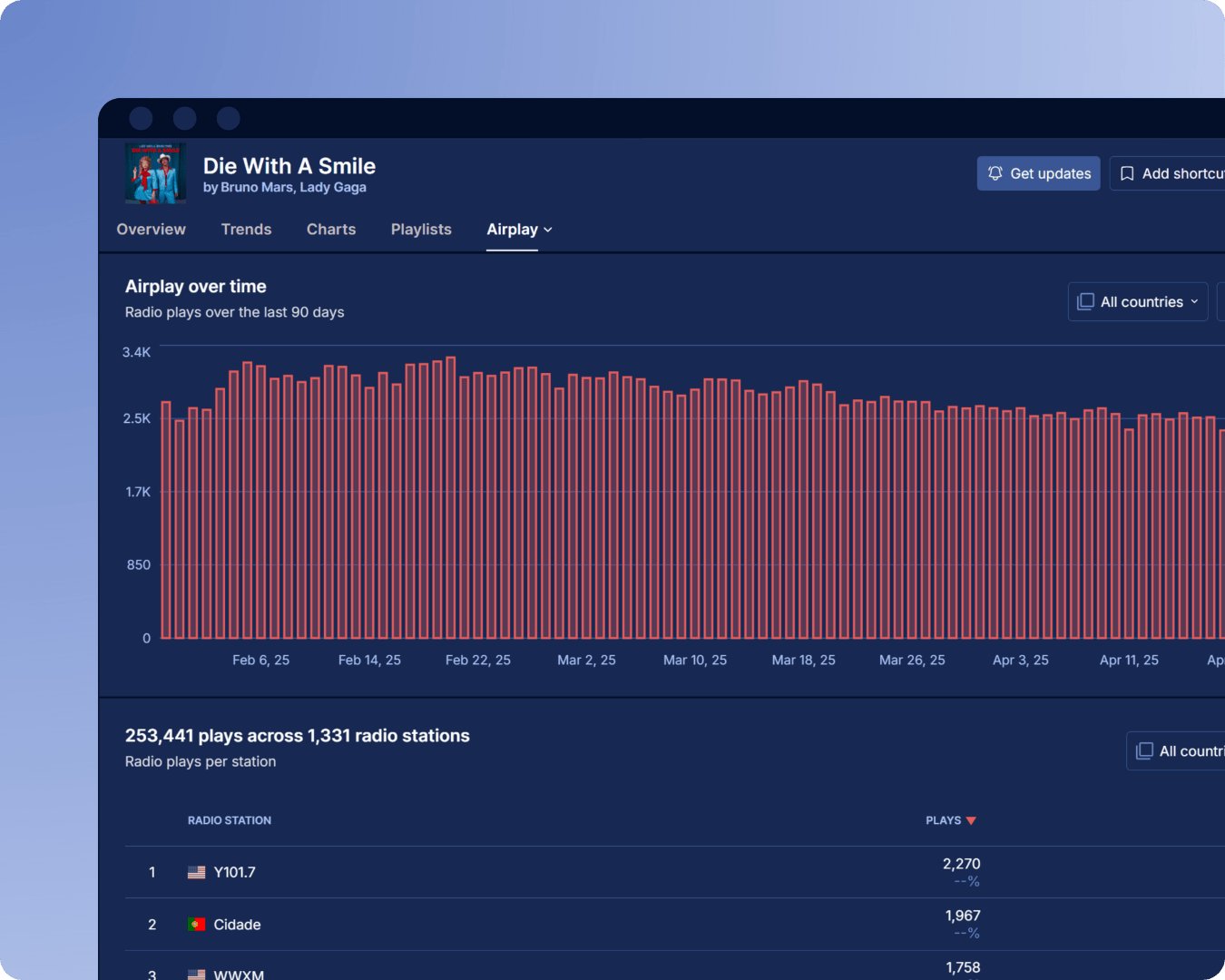
Task: Open the Playlists tab
Action: [421, 230]
